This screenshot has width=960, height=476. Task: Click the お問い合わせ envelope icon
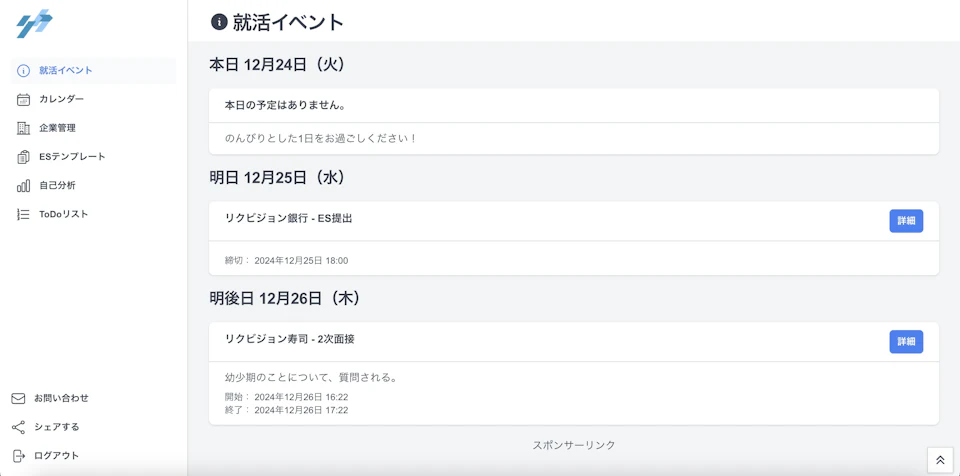coord(18,398)
